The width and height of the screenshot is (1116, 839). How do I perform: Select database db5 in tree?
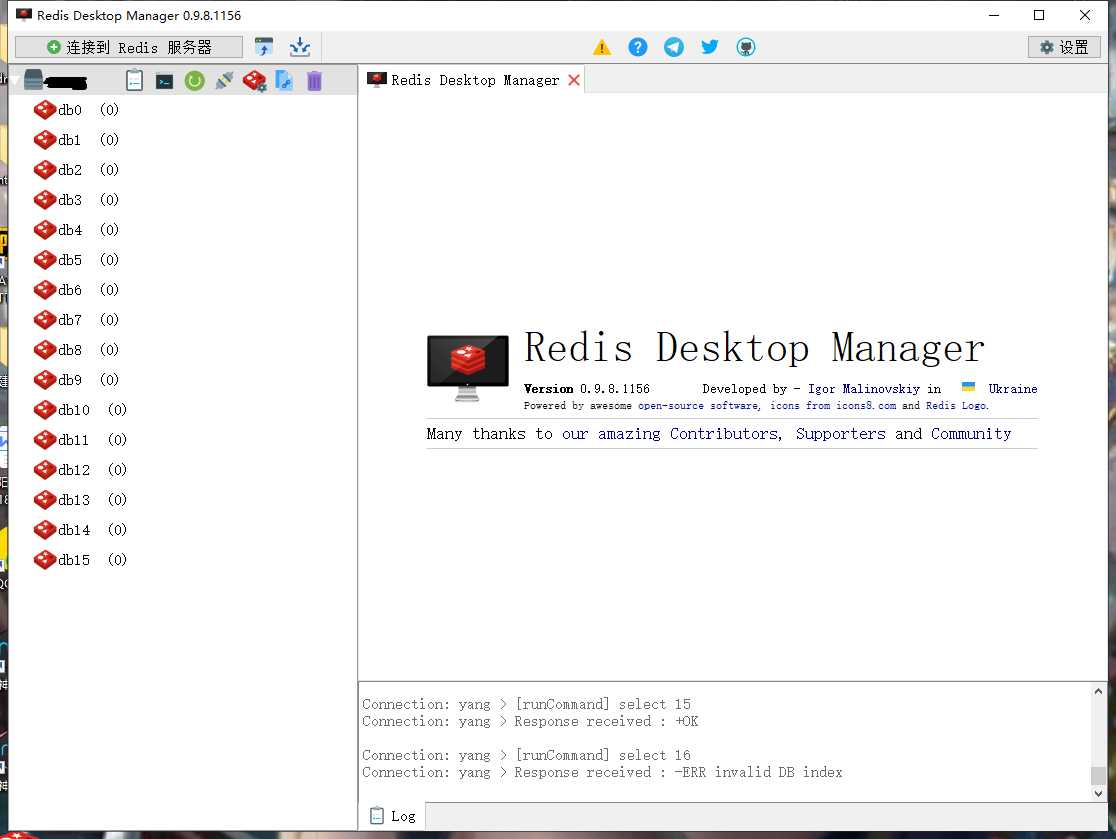(76, 259)
